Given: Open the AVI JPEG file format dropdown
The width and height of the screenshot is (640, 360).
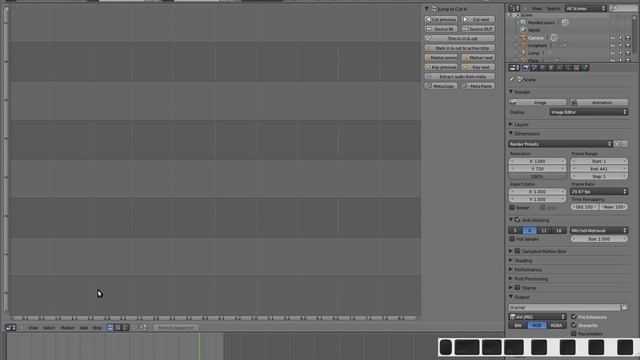Looking at the screenshot, I should click(x=537, y=317).
